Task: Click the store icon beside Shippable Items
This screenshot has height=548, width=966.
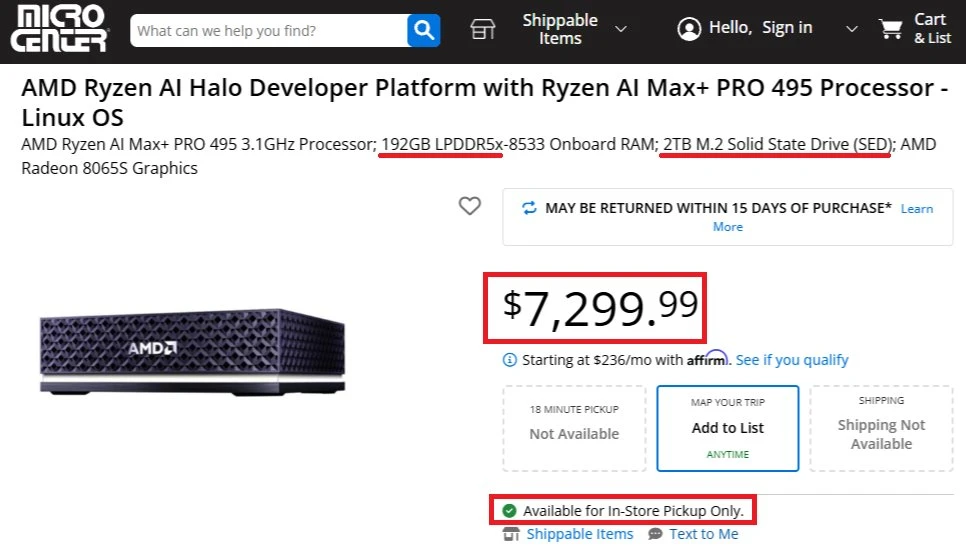Action: (482, 29)
